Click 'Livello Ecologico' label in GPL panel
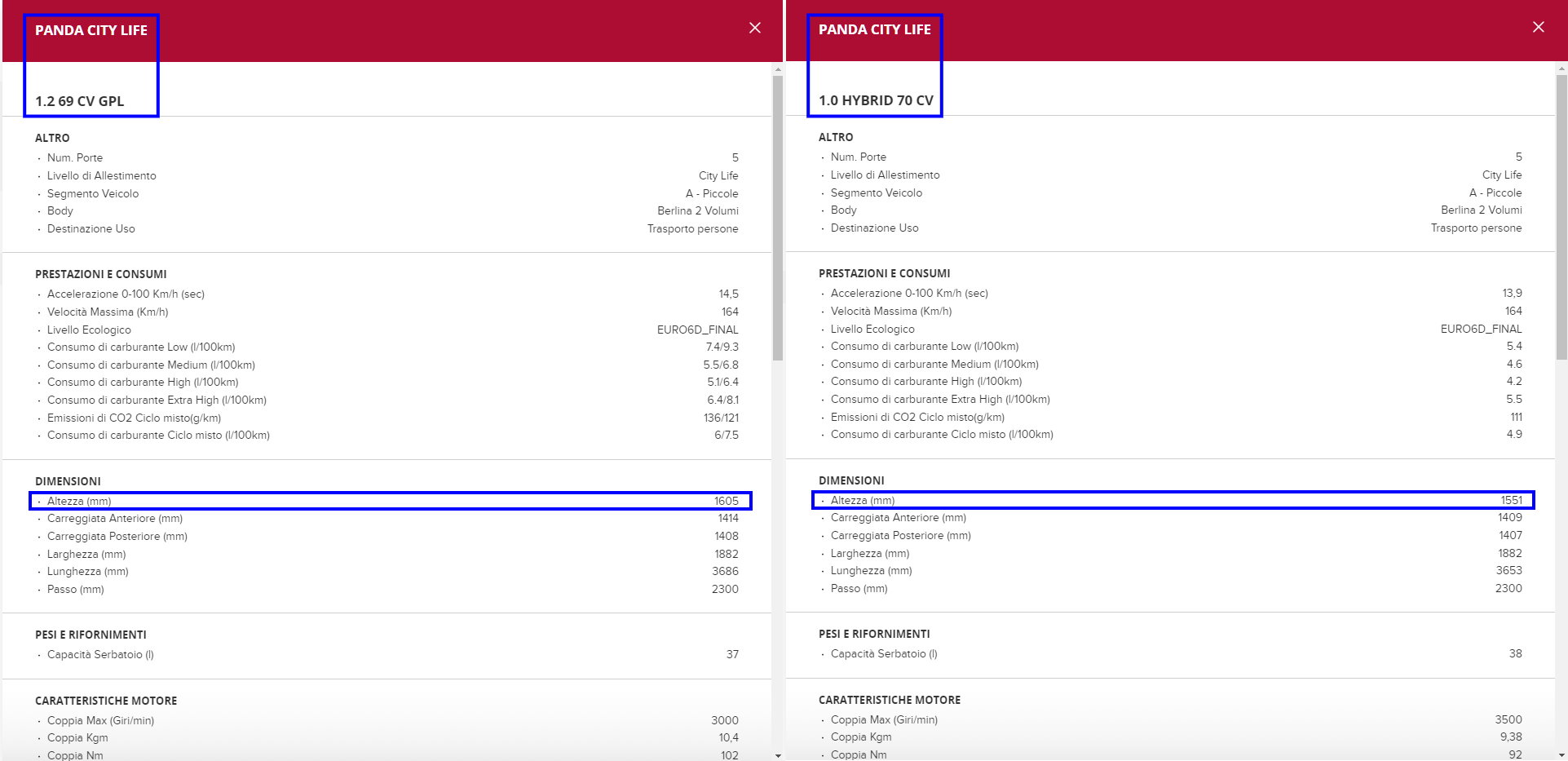The width and height of the screenshot is (1568, 761). pyautogui.click(x=89, y=330)
